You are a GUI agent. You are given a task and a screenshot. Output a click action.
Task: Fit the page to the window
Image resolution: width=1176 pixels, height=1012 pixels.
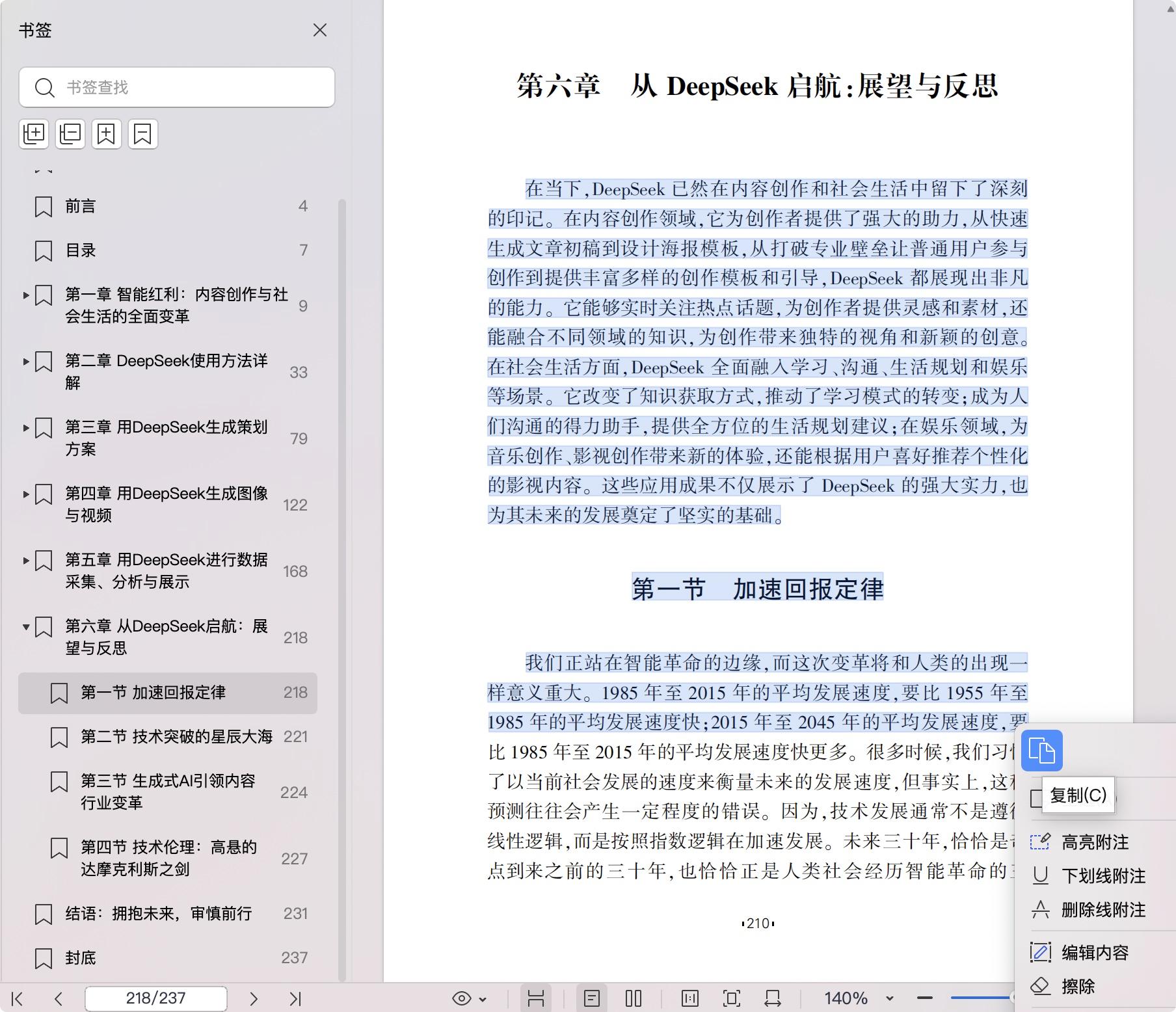click(732, 998)
